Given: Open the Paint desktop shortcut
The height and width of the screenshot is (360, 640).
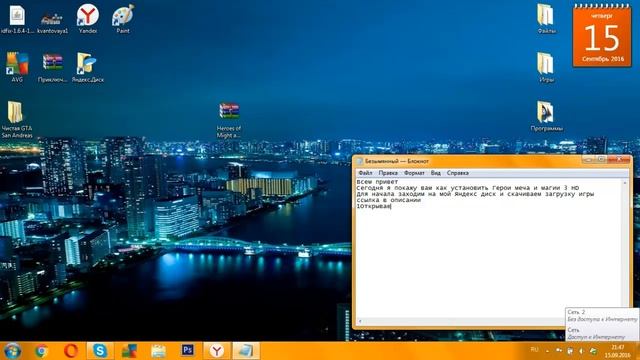Looking at the screenshot, I should tap(123, 19).
